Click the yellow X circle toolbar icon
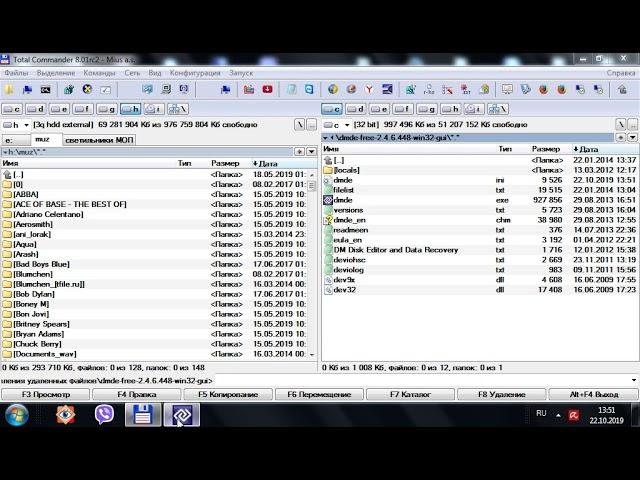The image size is (640, 480). pos(87,89)
